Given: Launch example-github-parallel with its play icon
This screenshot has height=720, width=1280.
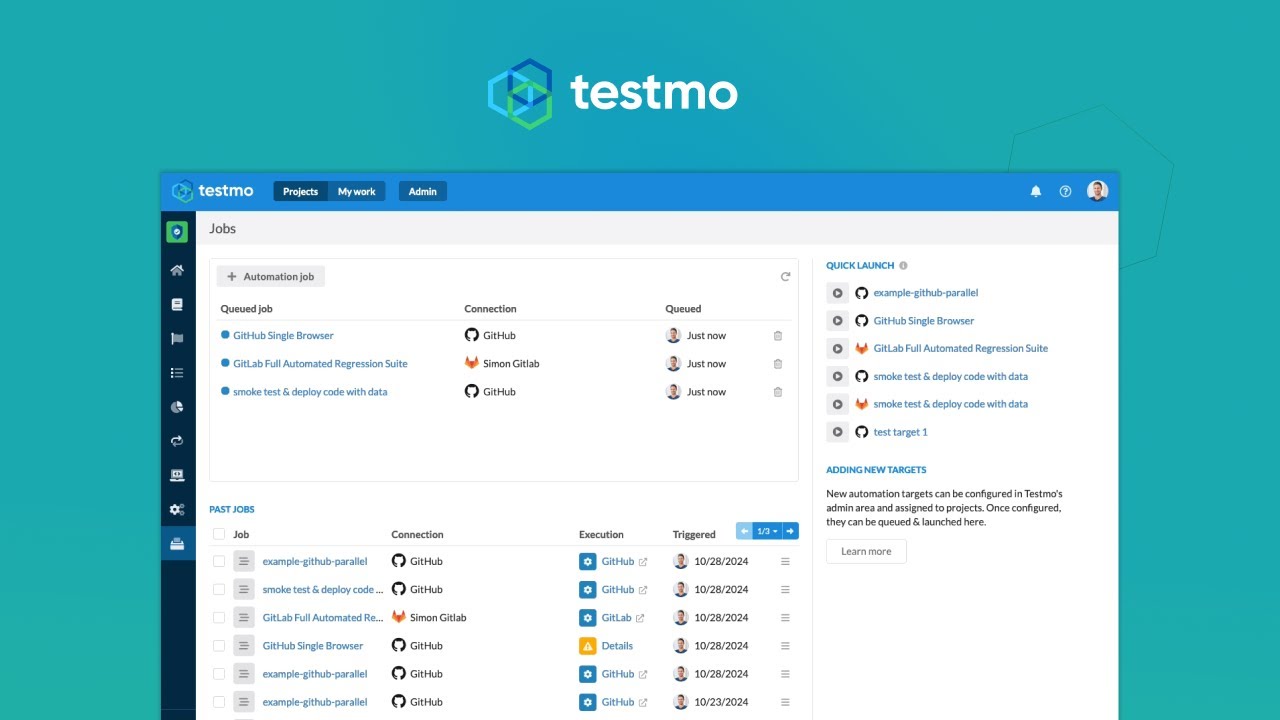Looking at the screenshot, I should (x=837, y=293).
